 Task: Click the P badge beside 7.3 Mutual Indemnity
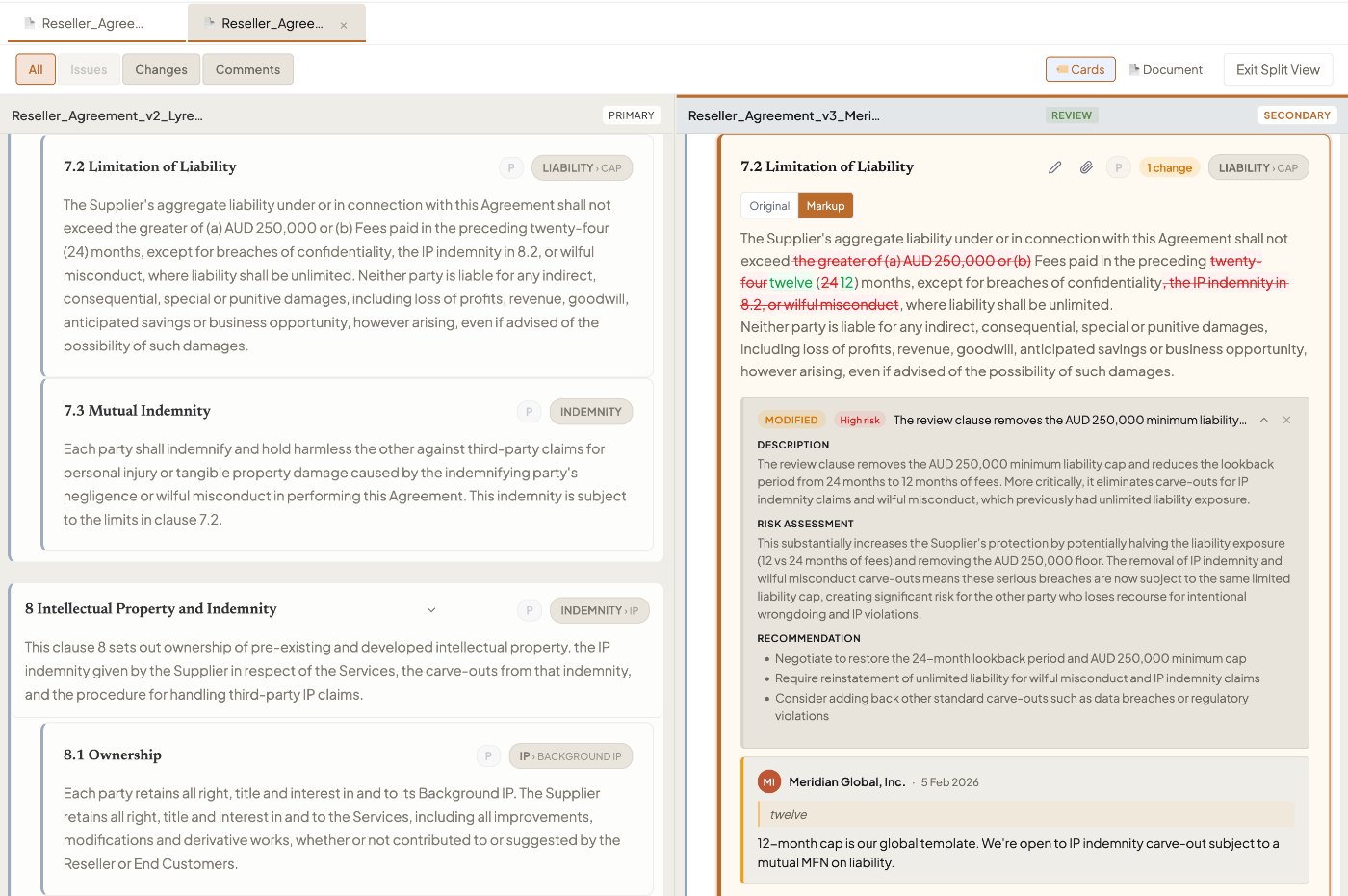529,412
